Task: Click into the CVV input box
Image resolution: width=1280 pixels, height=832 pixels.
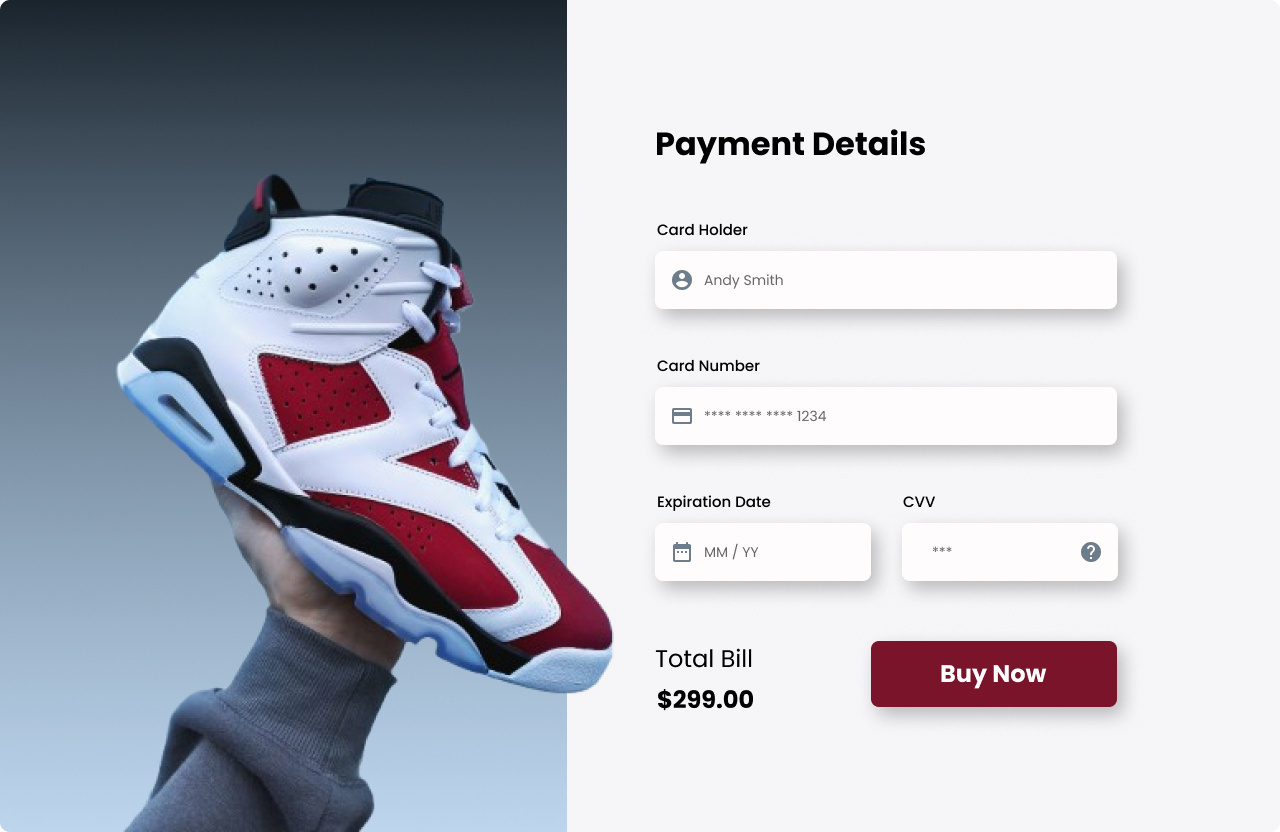Action: point(1010,552)
